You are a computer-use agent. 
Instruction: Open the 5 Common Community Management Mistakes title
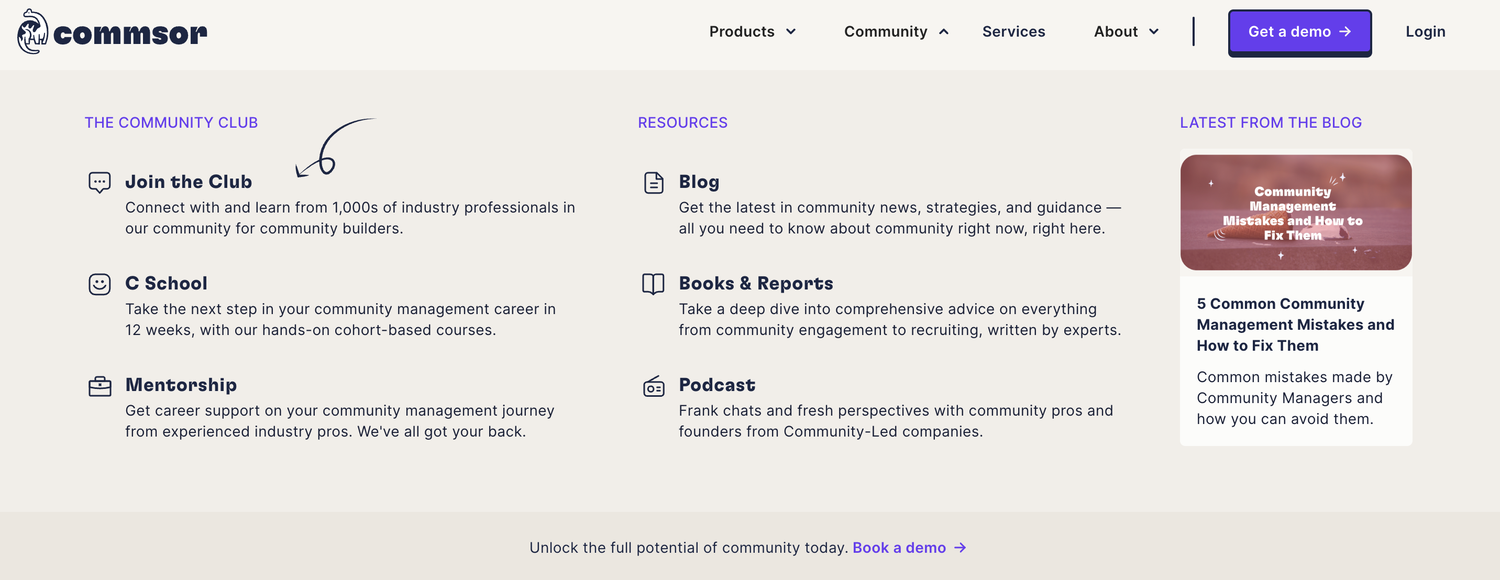tap(1295, 325)
